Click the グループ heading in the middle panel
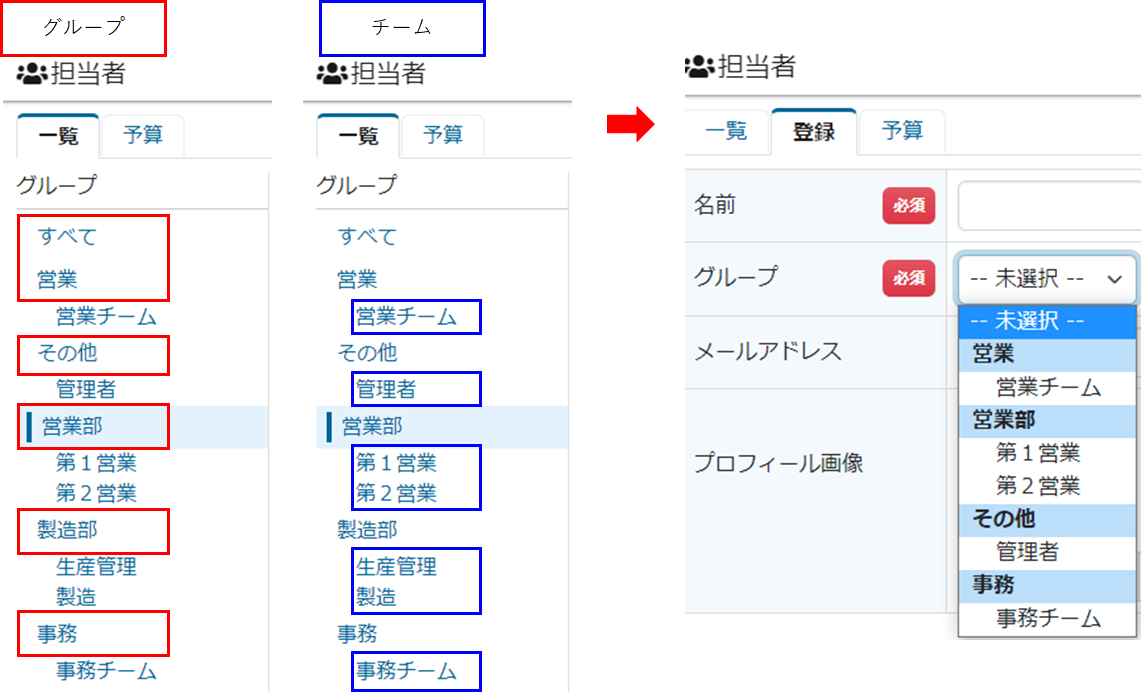 point(357,186)
